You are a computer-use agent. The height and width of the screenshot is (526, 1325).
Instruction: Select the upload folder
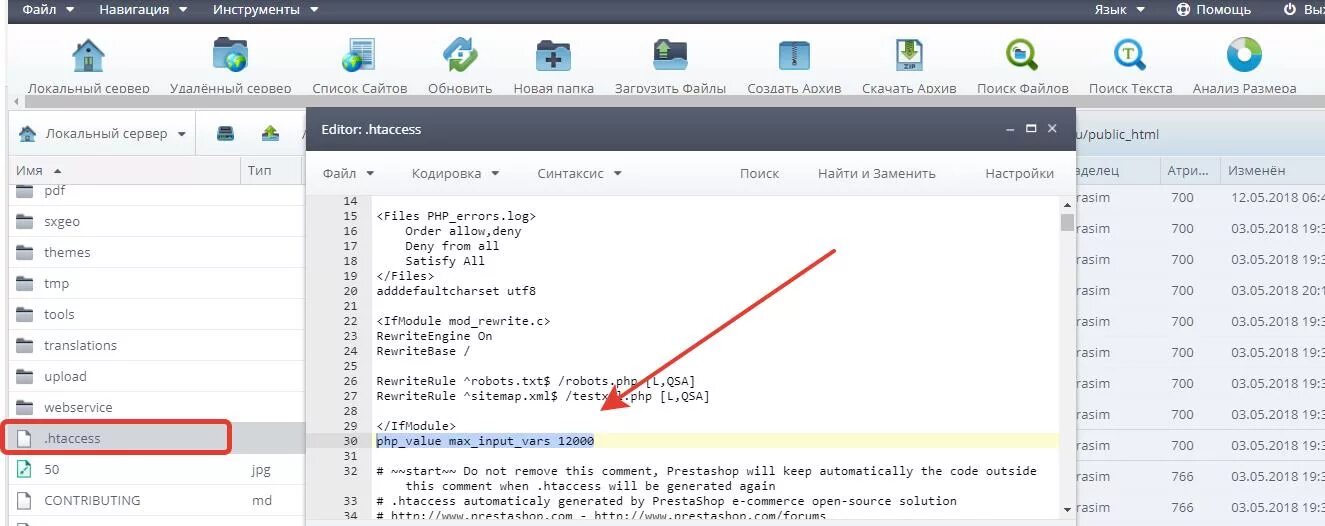[156, 376]
